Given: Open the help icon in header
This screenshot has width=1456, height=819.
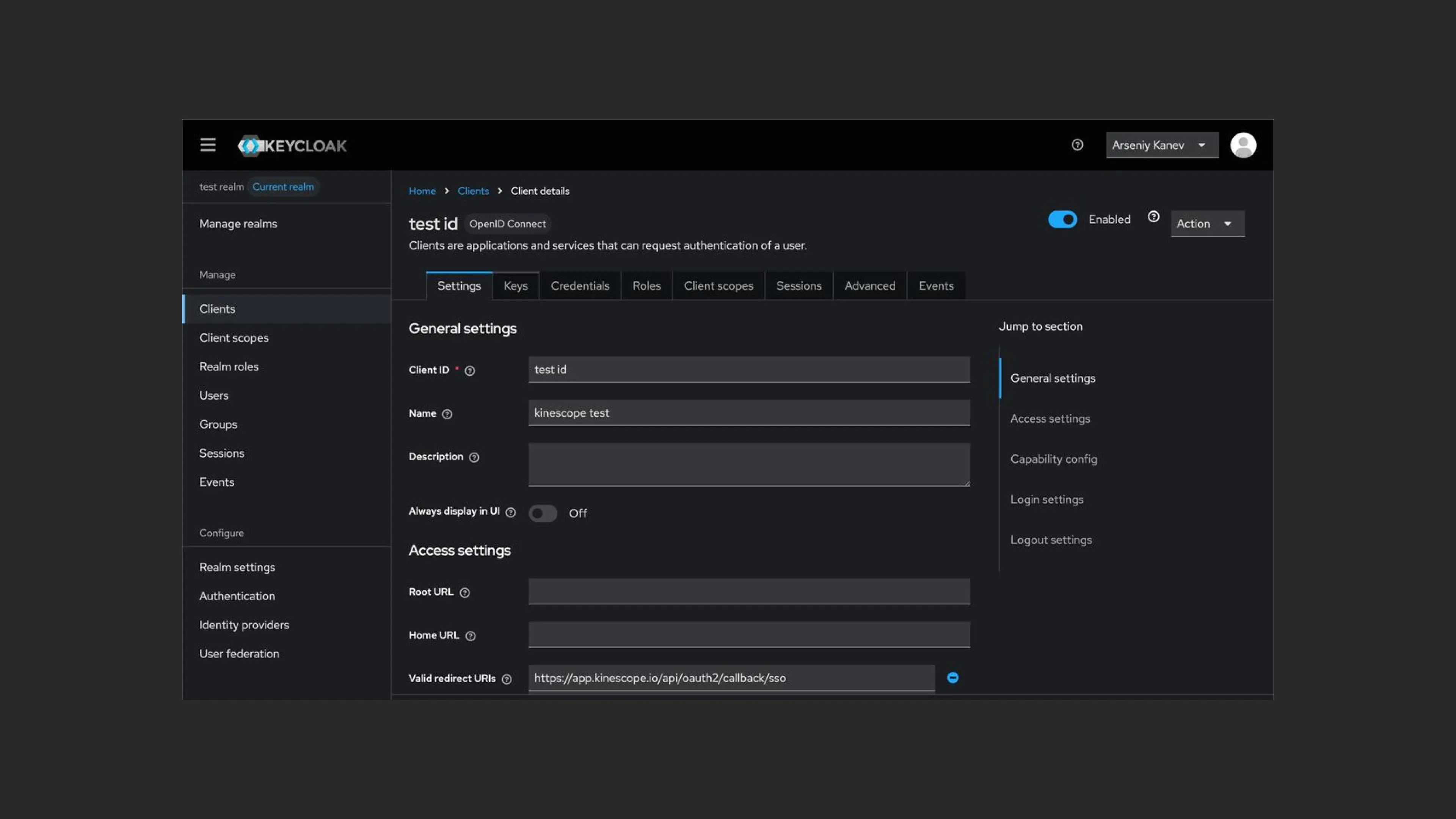Looking at the screenshot, I should click(1077, 145).
